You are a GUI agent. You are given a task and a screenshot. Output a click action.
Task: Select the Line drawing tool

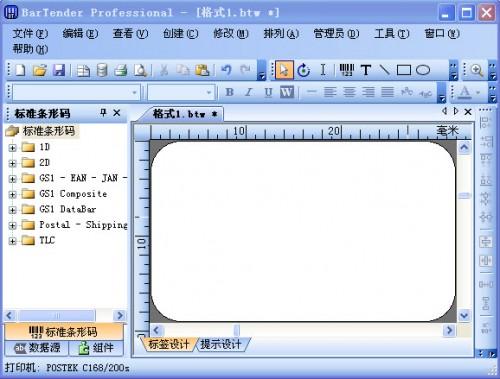[384, 70]
